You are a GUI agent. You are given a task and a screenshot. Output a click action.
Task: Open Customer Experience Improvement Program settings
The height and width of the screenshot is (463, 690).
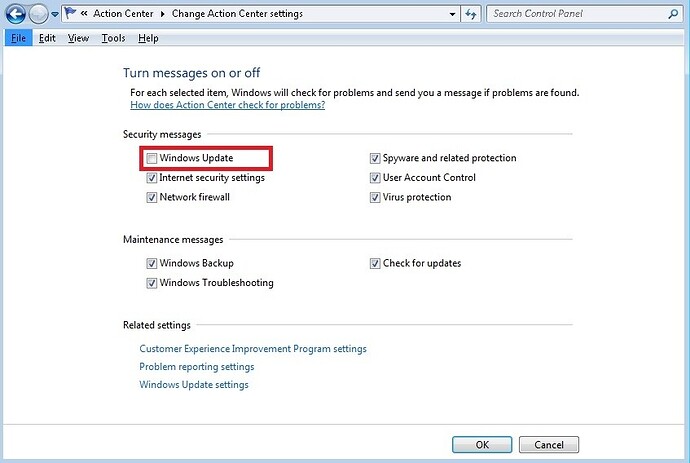tap(253, 349)
